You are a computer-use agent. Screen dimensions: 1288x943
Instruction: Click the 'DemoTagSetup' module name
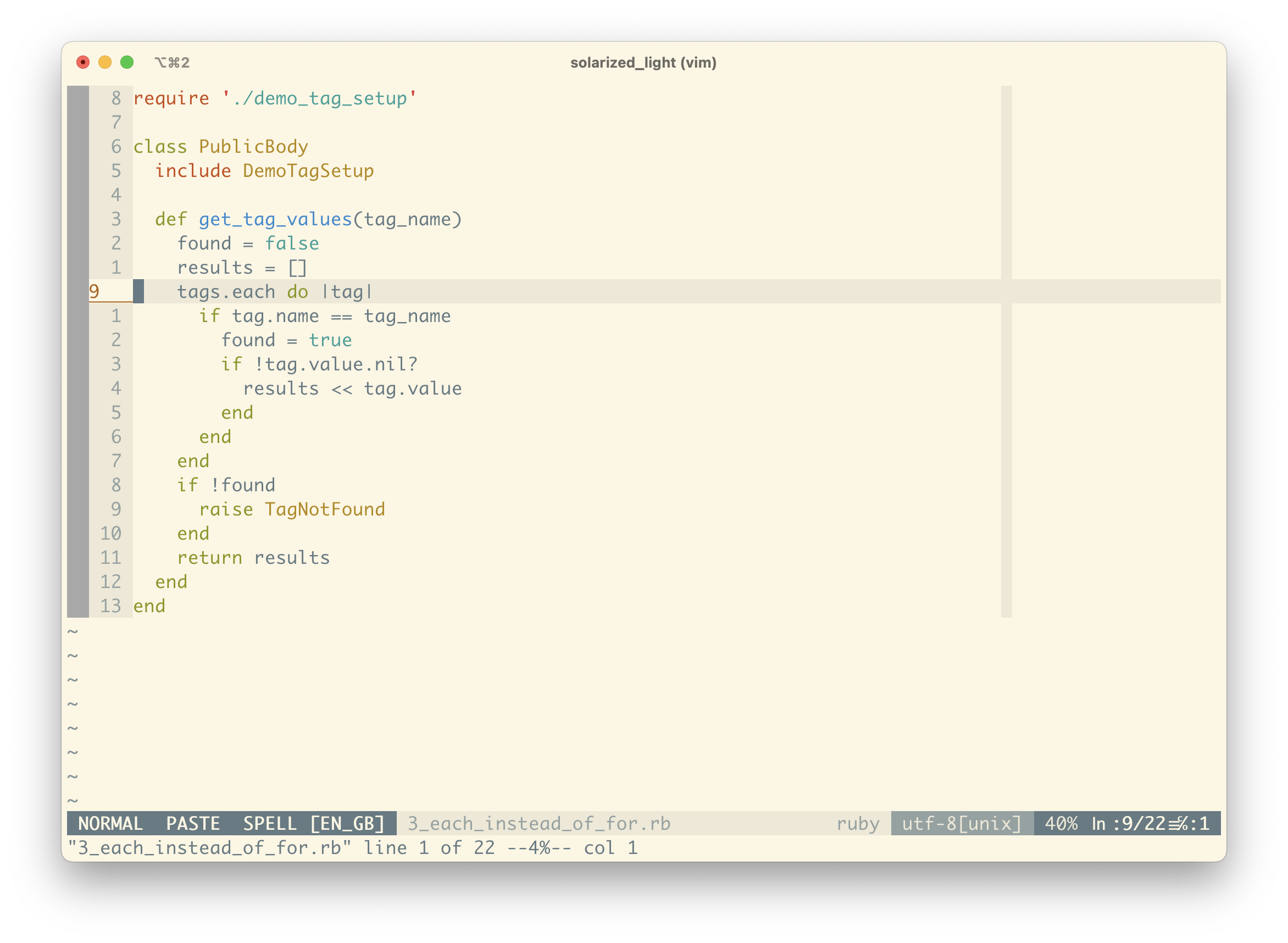click(x=308, y=171)
